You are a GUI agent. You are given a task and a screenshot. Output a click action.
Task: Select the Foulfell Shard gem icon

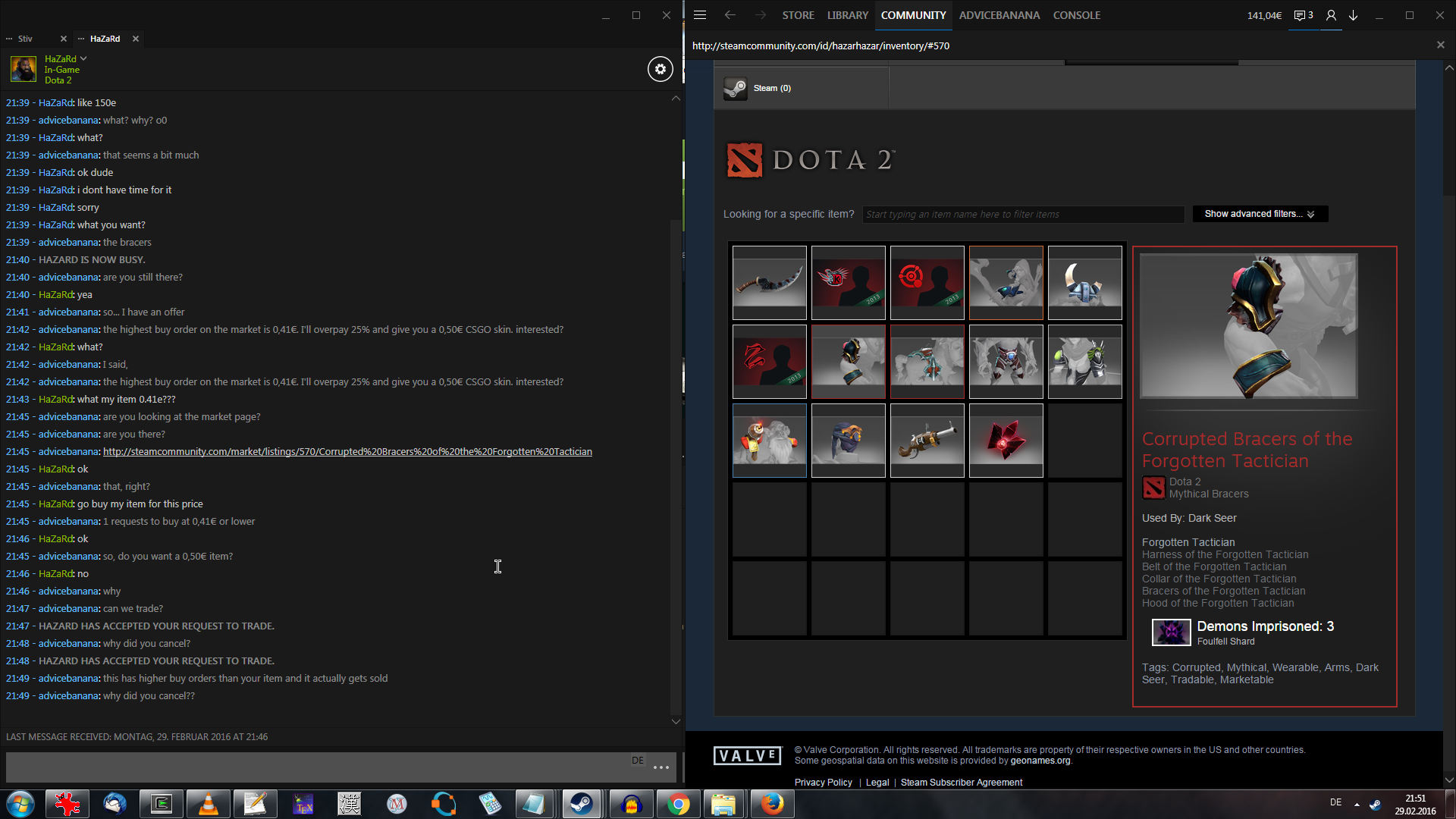(1171, 632)
